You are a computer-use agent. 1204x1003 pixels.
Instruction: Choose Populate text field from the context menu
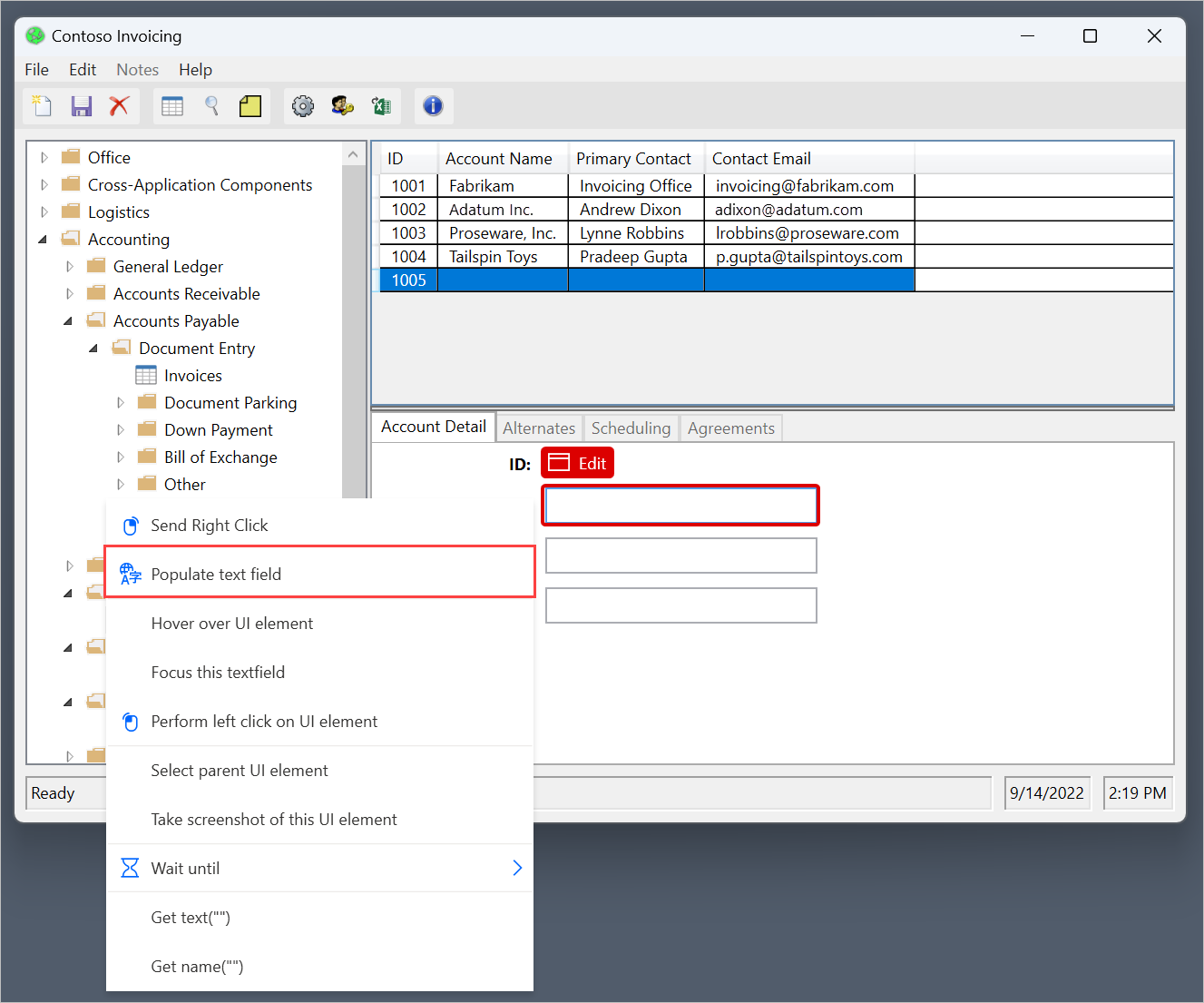tap(216, 573)
